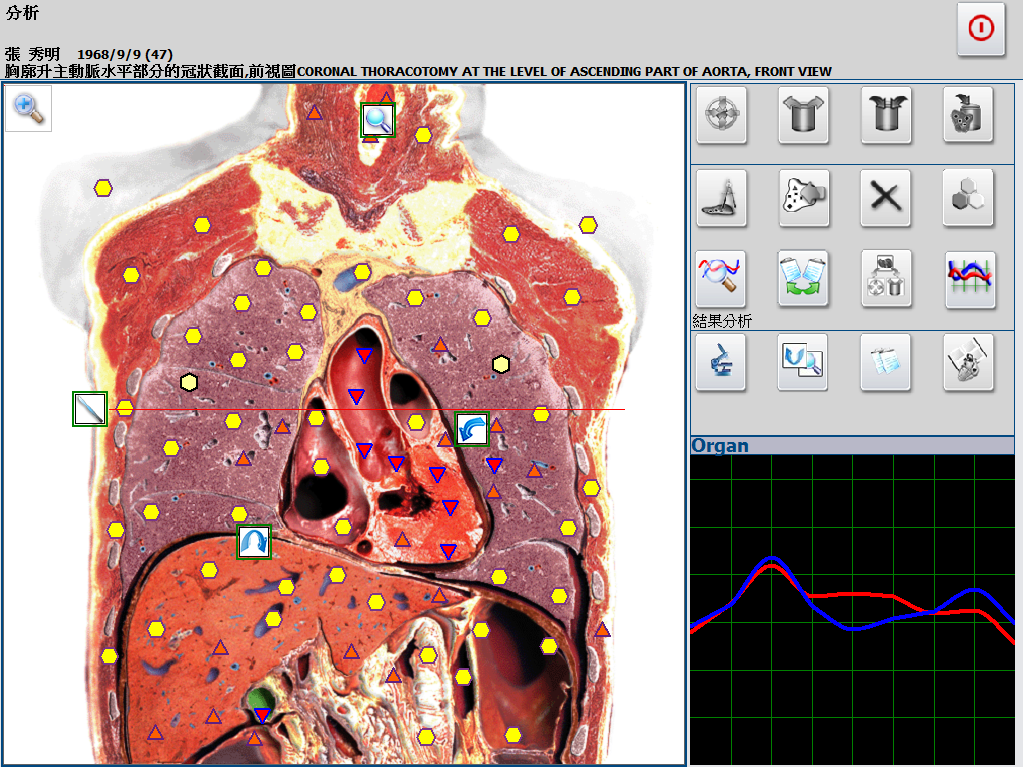Click the two pale clipboards report button
This screenshot has height=767, width=1023.
click(885, 362)
